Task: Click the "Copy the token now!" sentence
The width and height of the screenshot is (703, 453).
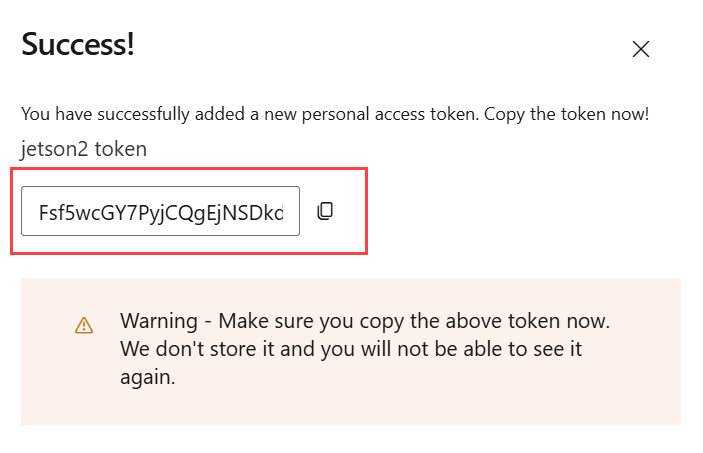Action: [x=567, y=114]
